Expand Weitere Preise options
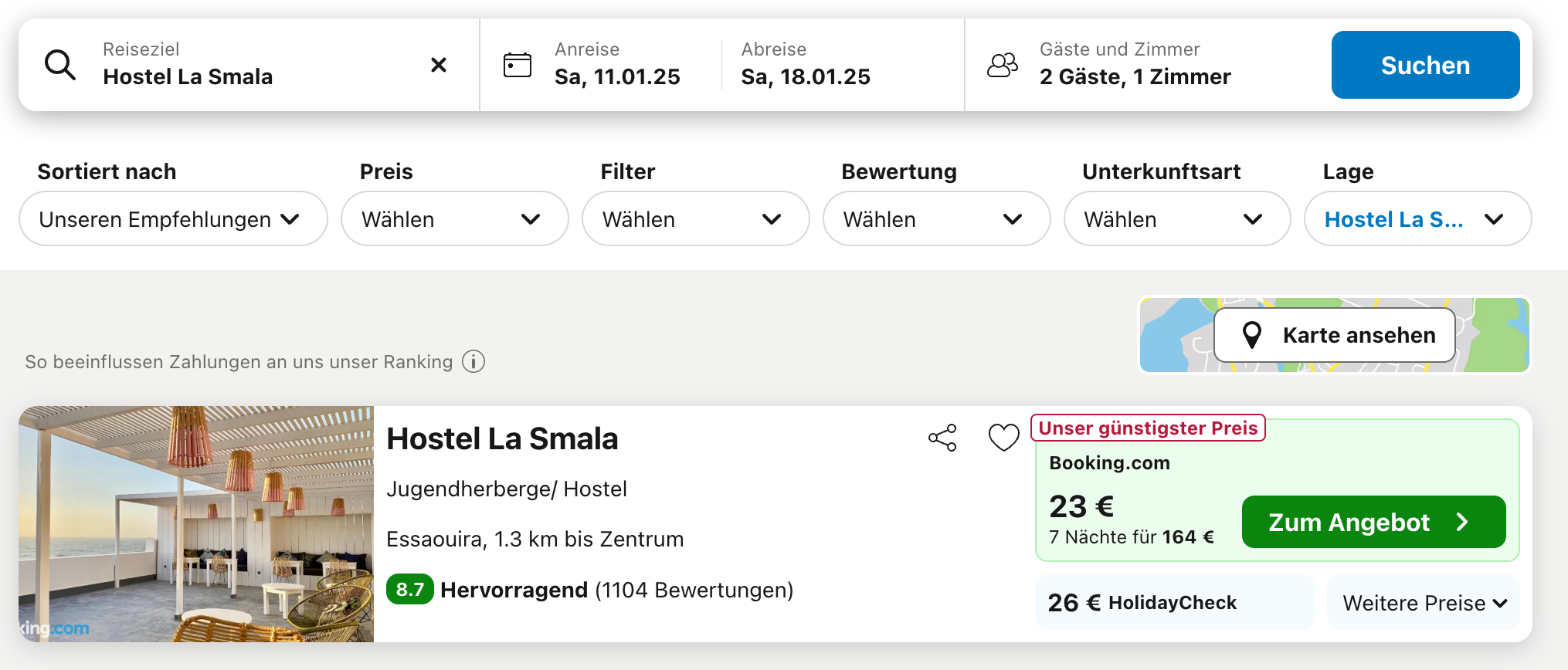This screenshot has width=1568, height=670. tap(1424, 603)
